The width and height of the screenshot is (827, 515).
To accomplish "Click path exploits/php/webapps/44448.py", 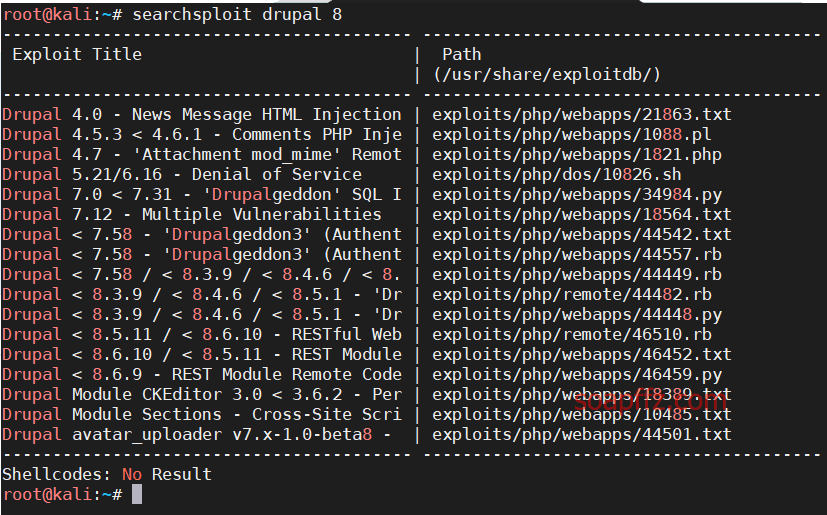I will [x=576, y=315].
